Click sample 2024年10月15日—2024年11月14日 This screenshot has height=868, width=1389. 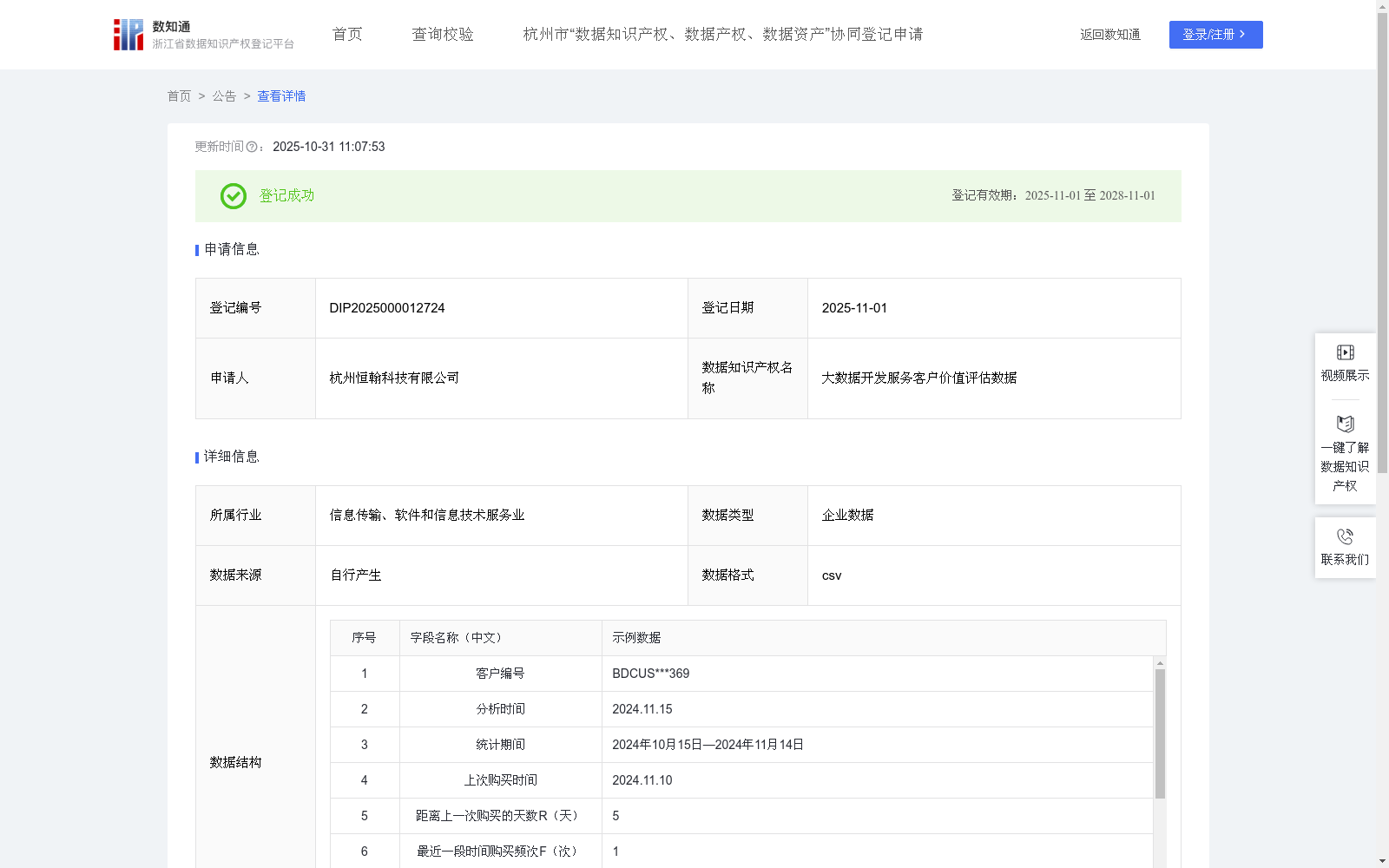click(x=708, y=745)
